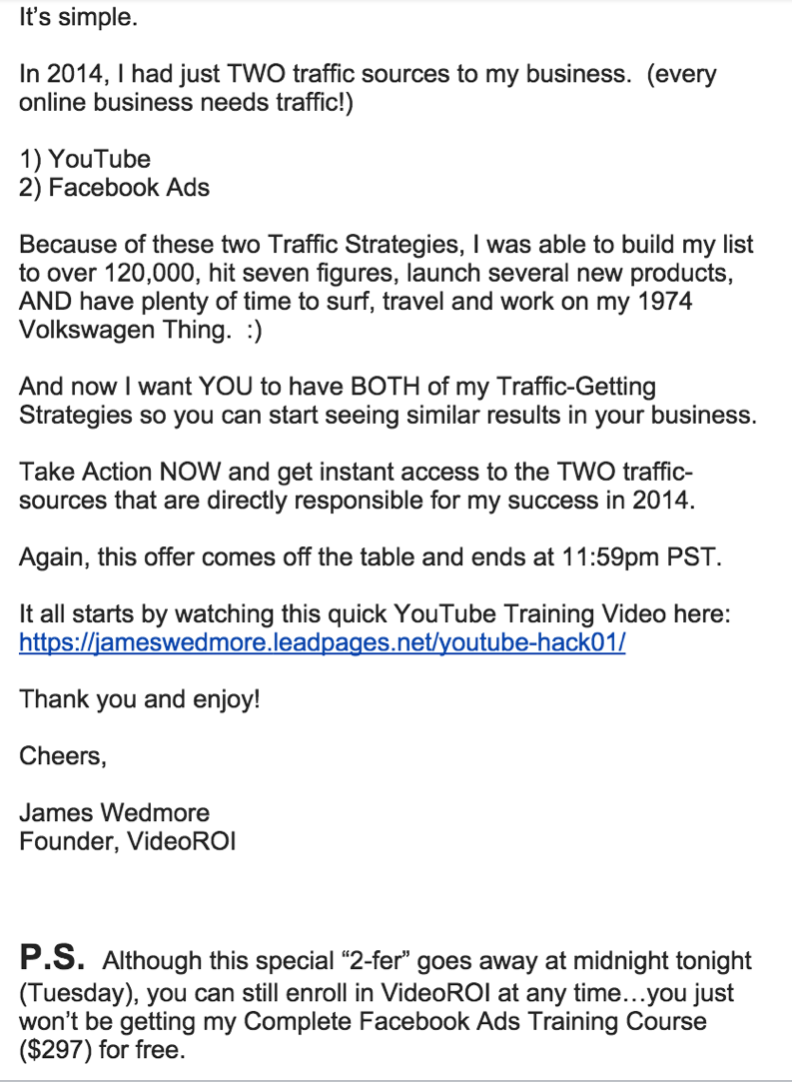Click "online business needs traffic!)" line
792x1082 pixels.
pos(186,102)
